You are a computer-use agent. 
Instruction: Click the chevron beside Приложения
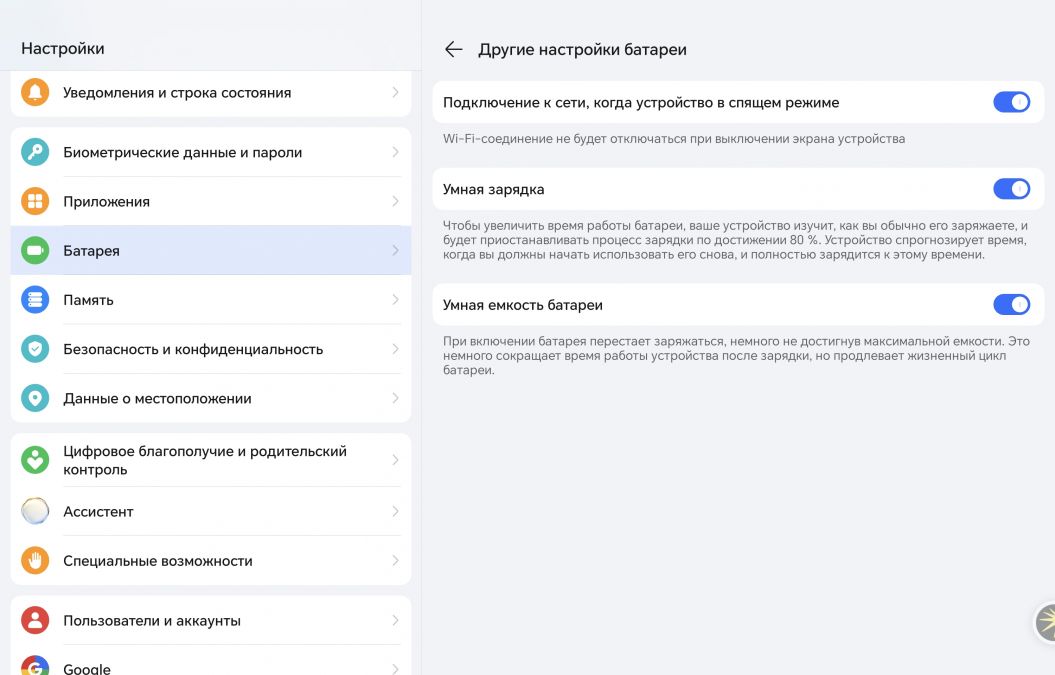click(396, 201)
